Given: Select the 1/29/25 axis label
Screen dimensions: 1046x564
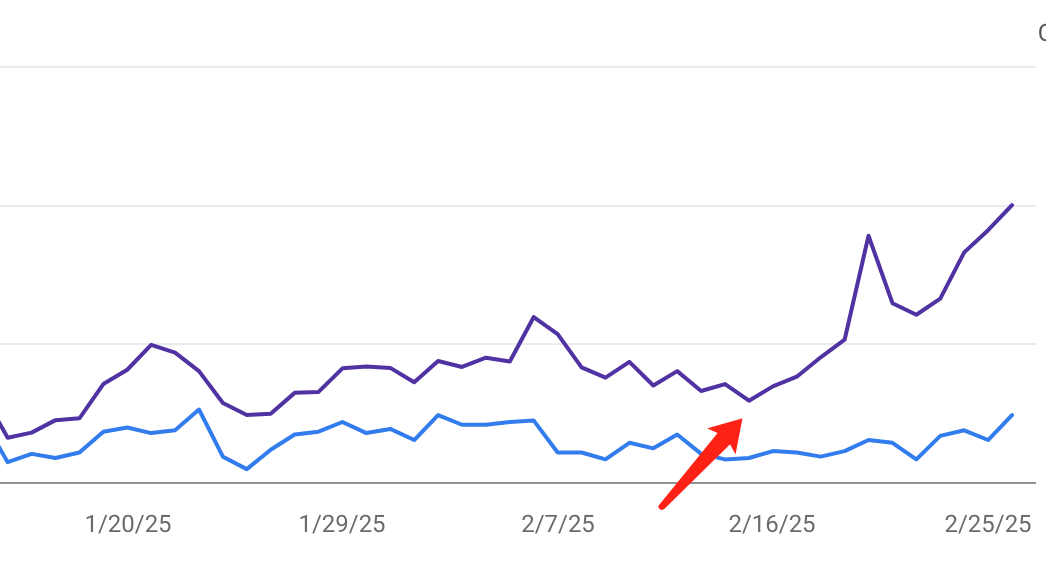Looking at the screenshot, I should (342, 524).
